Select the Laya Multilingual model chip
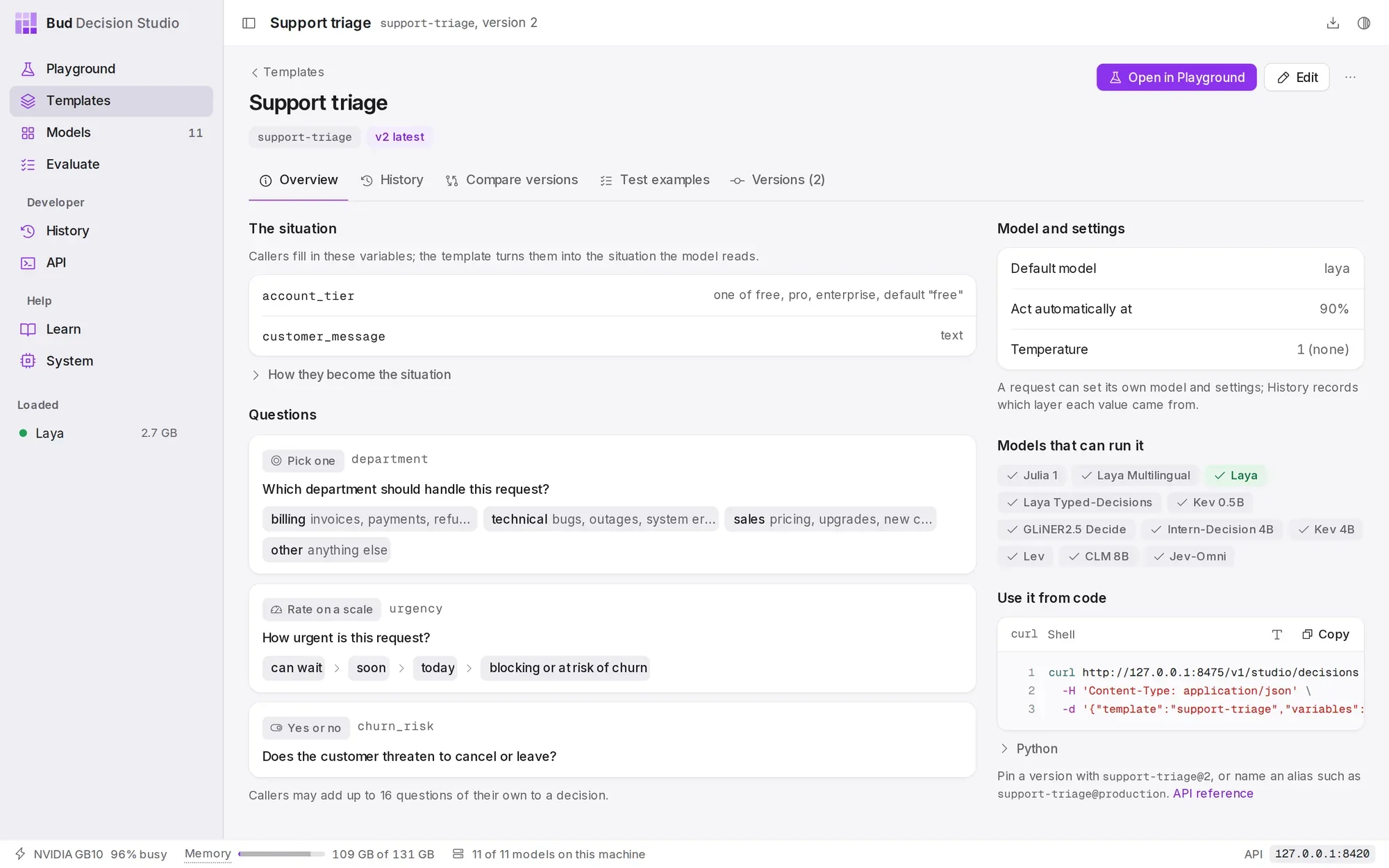The image size is (1389, 868). click(x=1136, y=476)
